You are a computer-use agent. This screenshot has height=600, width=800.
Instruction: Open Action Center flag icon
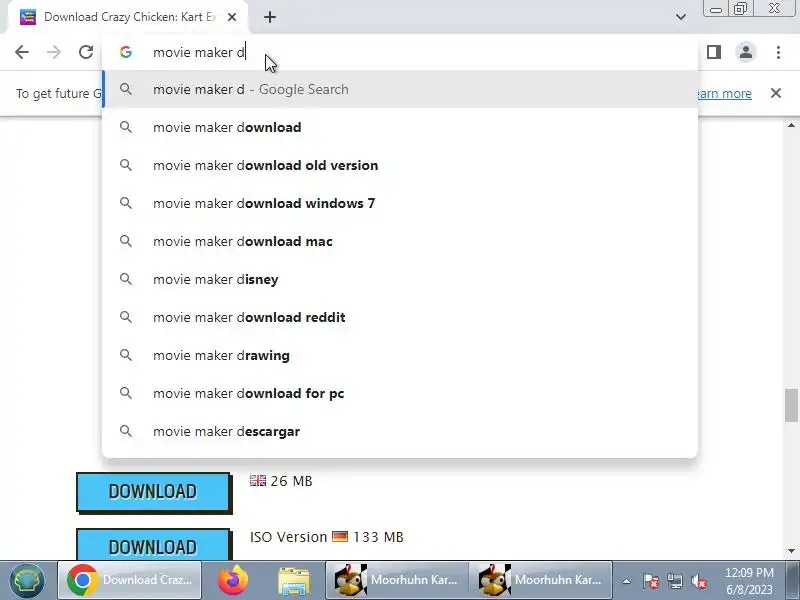pos(651,581)
